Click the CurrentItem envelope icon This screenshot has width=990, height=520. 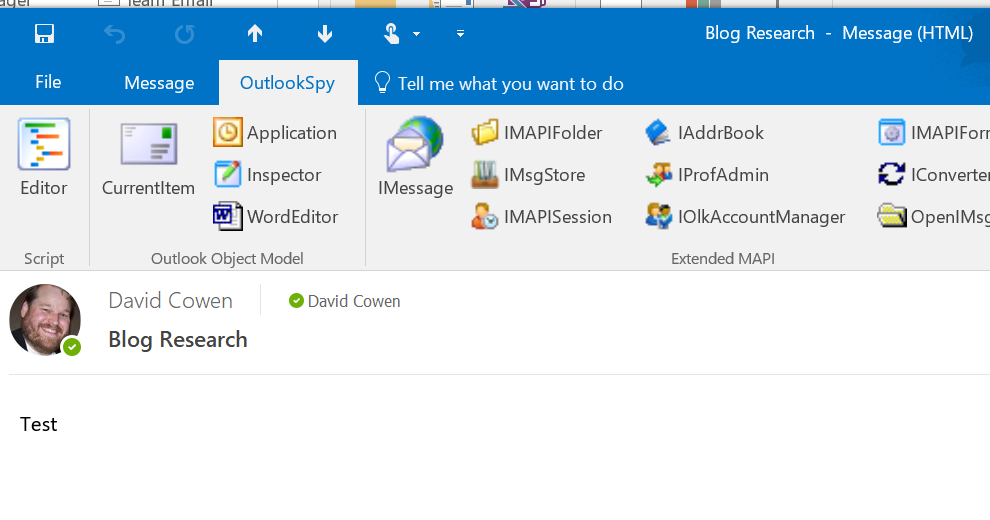[148, 157]
